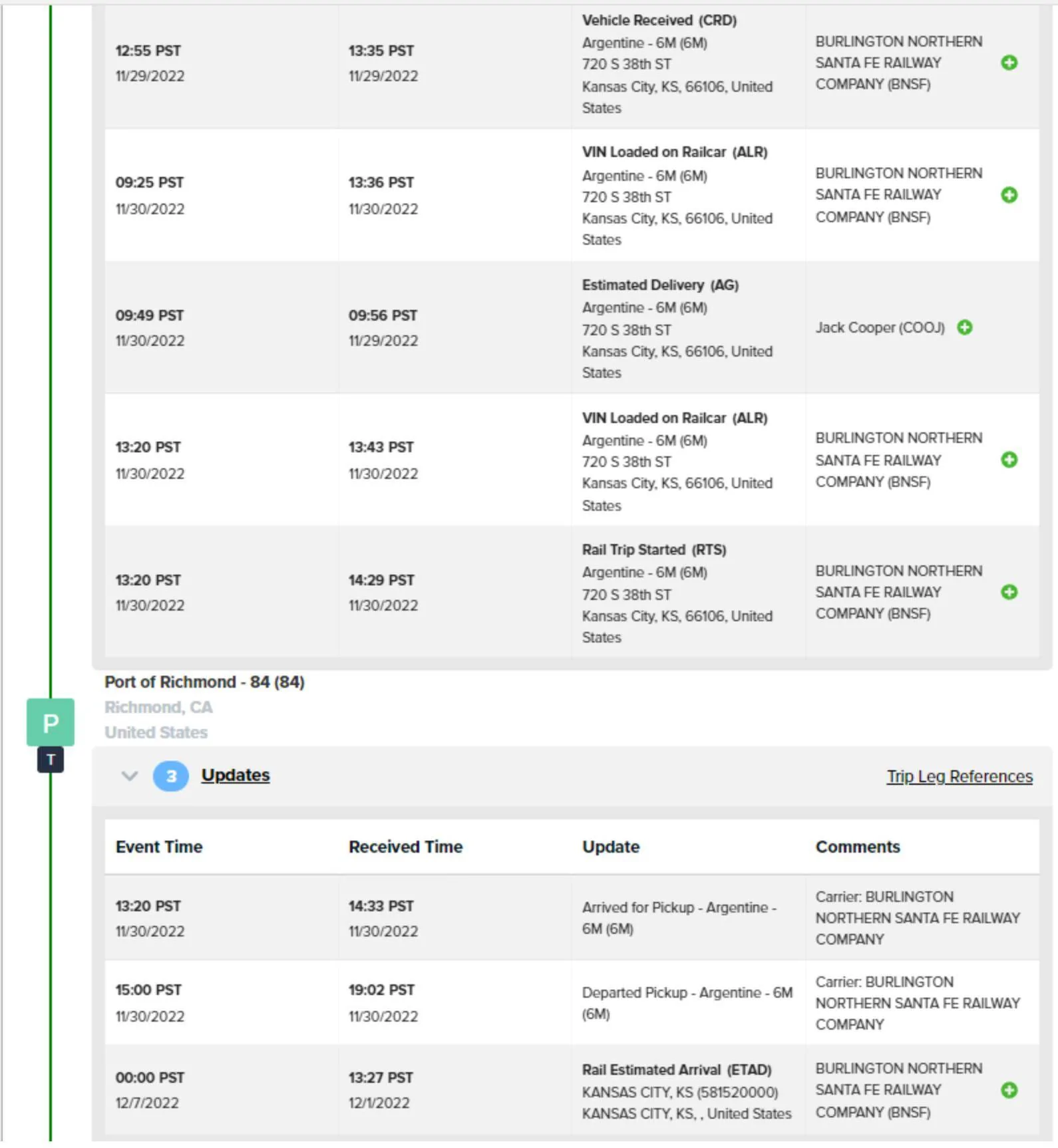The image size is (1058, 1148).
Task: Open the Updates link
Action: [236, 776]
